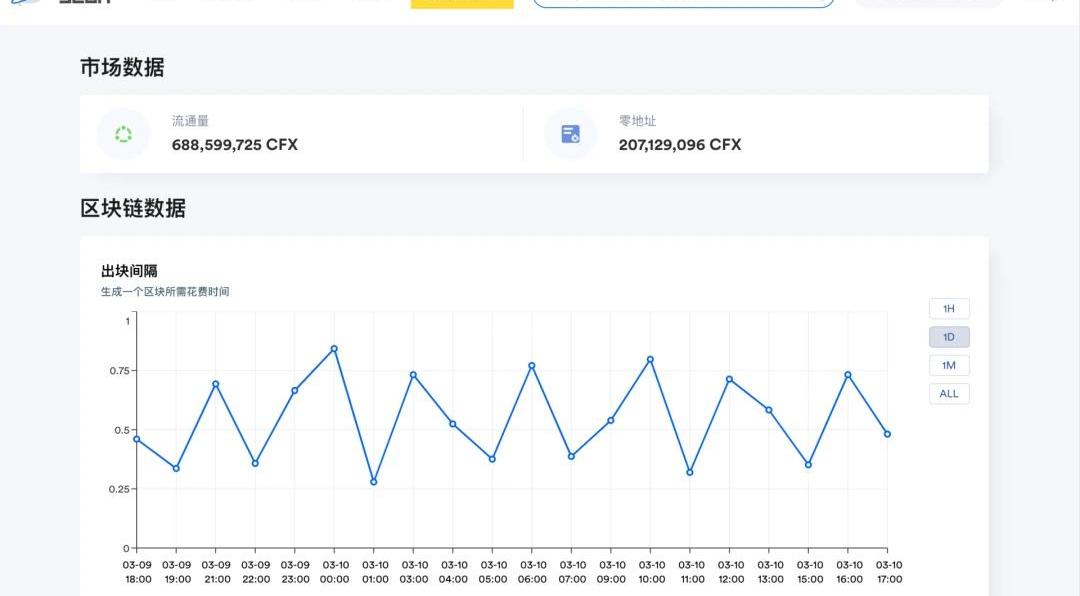Select the data point at 03-10 01:00
Screen dimensions: 1080x596
(x=374, y=482)
